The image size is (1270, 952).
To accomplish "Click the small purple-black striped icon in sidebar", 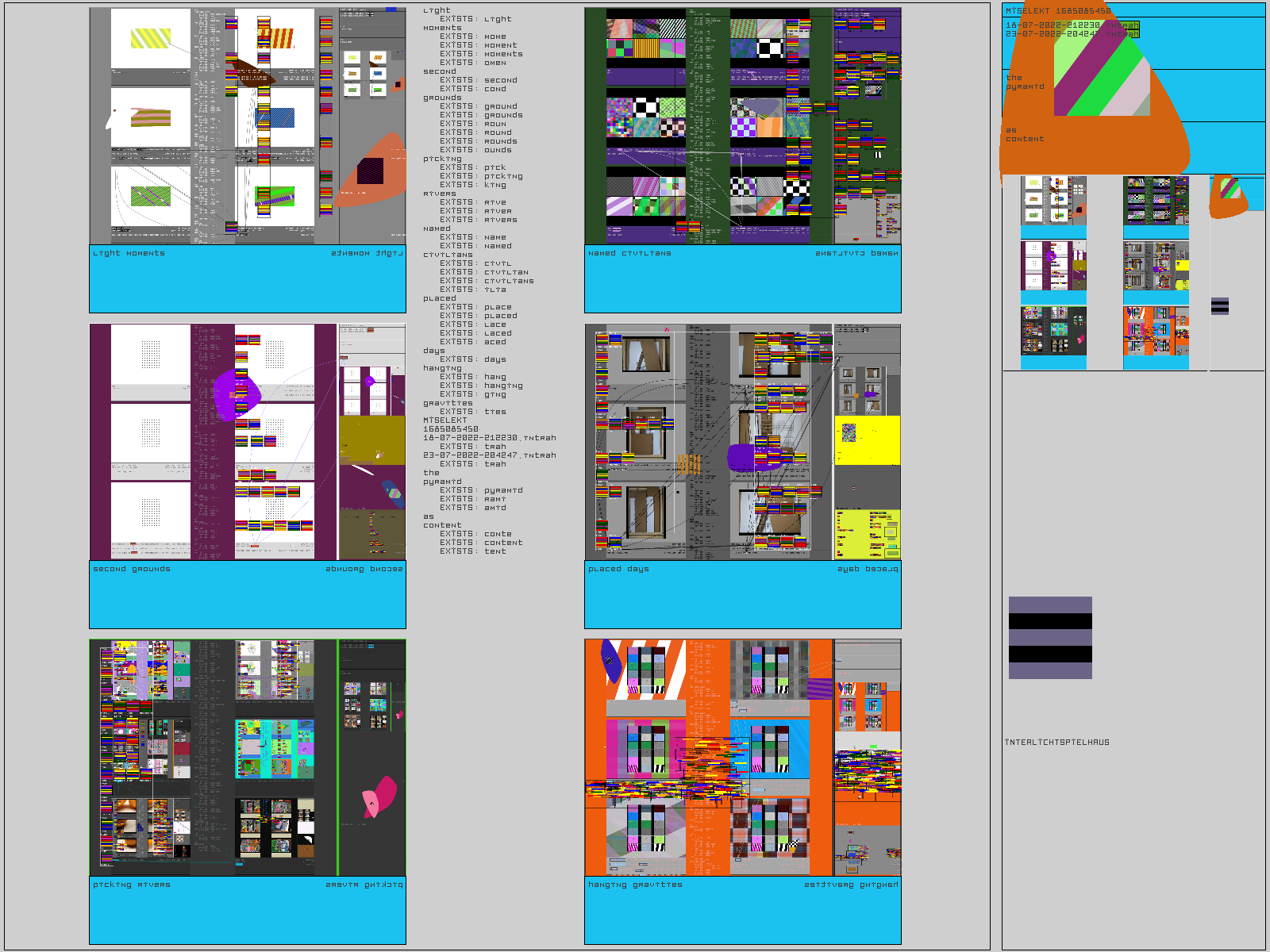I will click(x=1220, y=306).
